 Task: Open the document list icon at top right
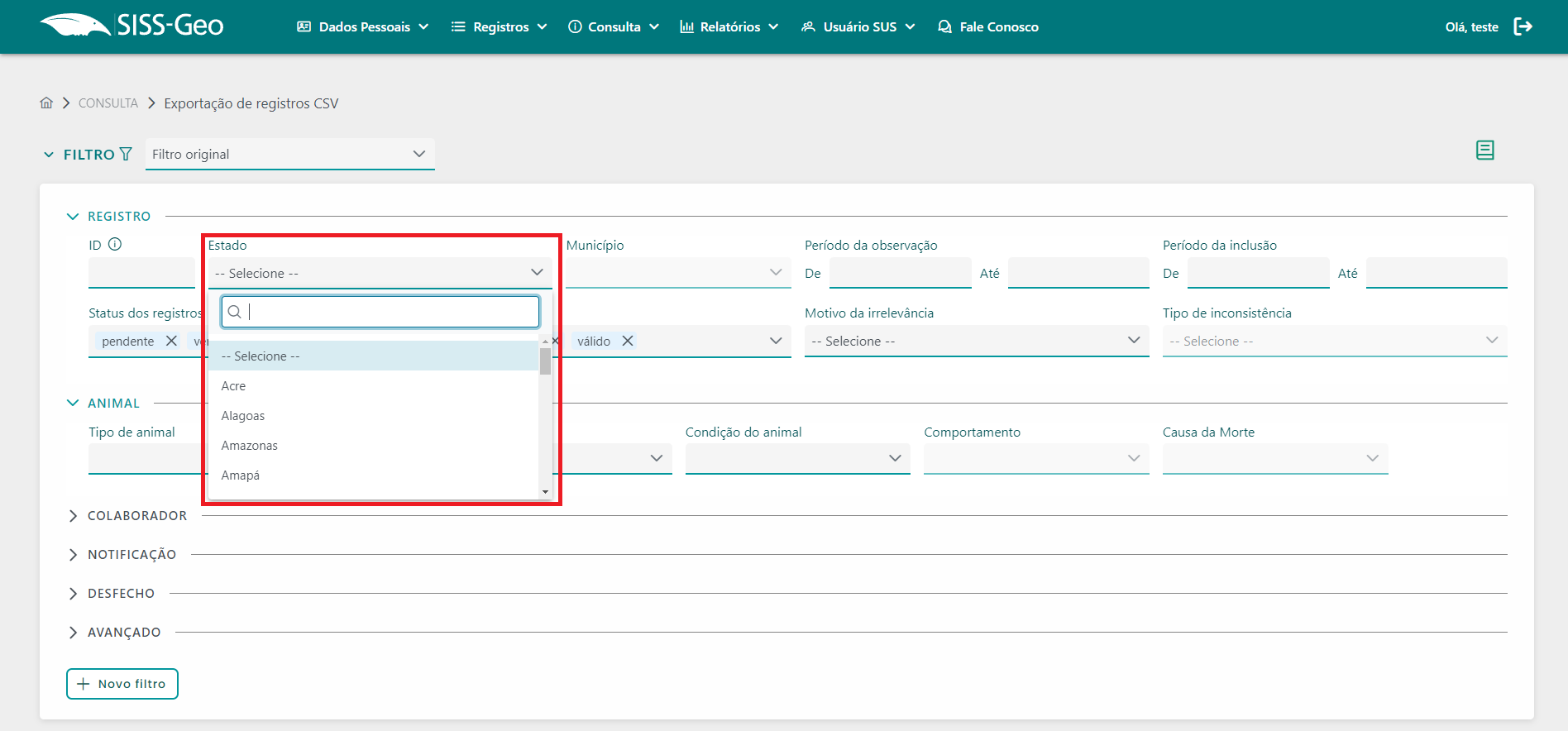click(1484, 150)
